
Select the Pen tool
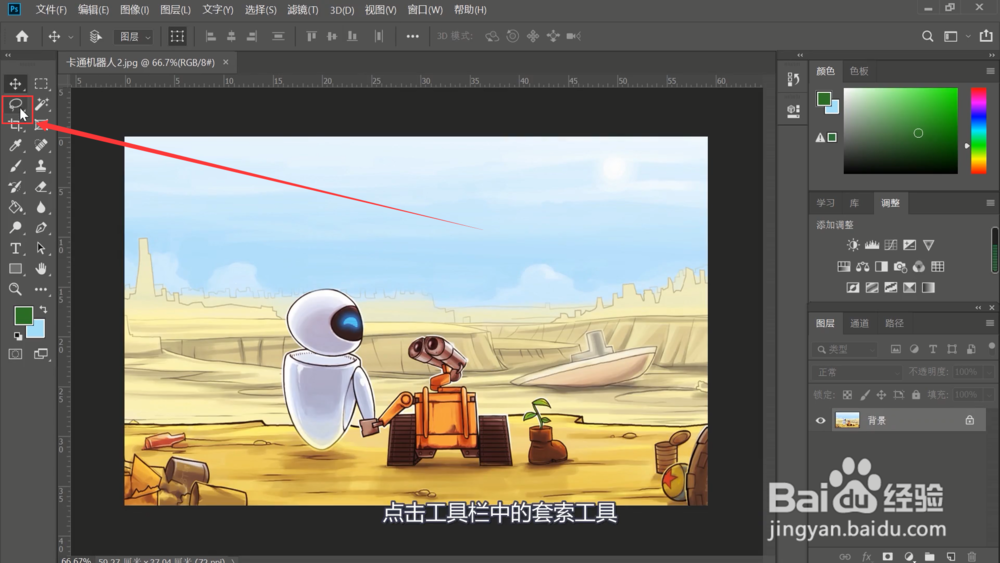click(41, 228)
